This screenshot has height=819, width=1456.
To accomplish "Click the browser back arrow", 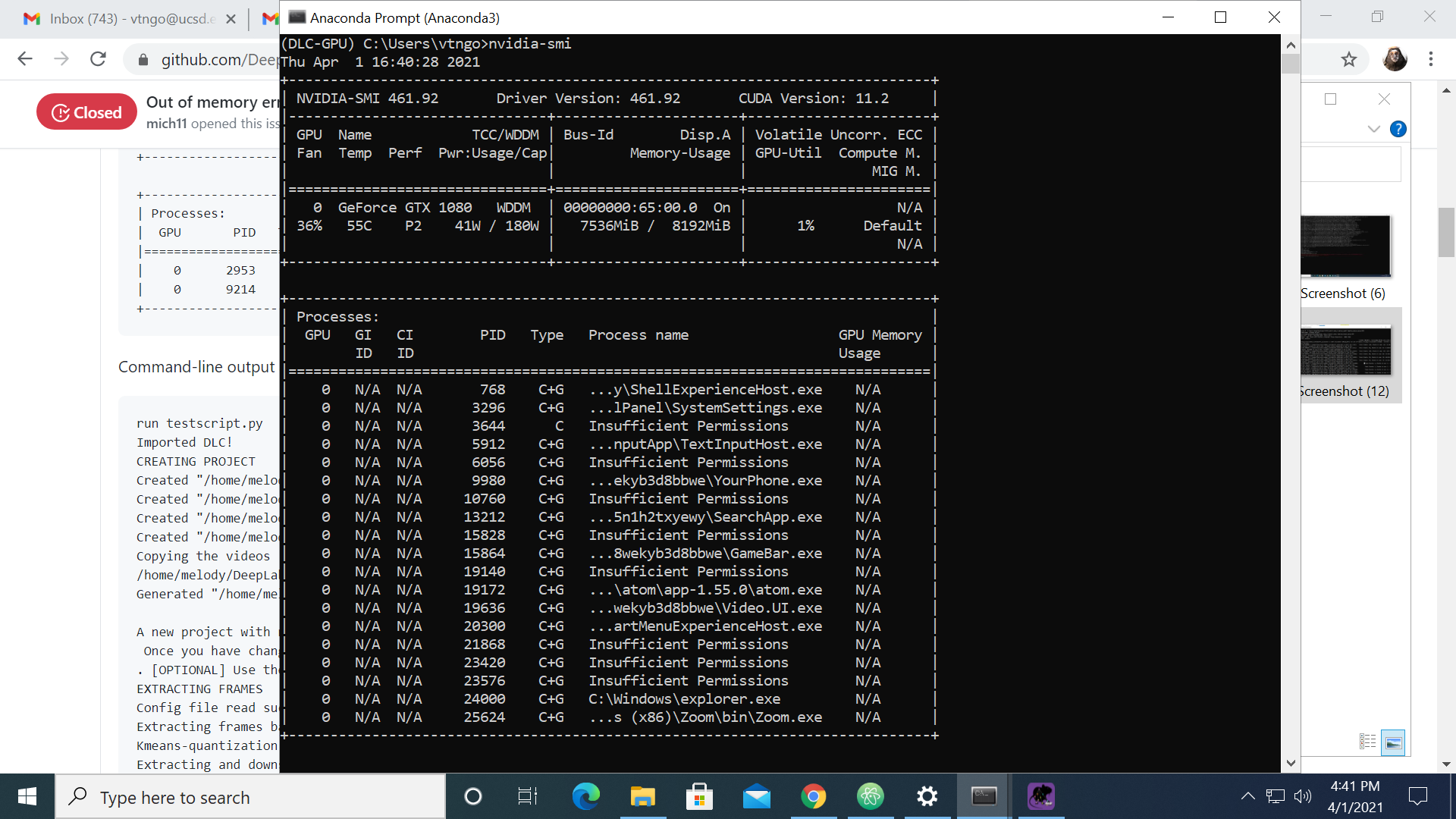I will (25, 59).
